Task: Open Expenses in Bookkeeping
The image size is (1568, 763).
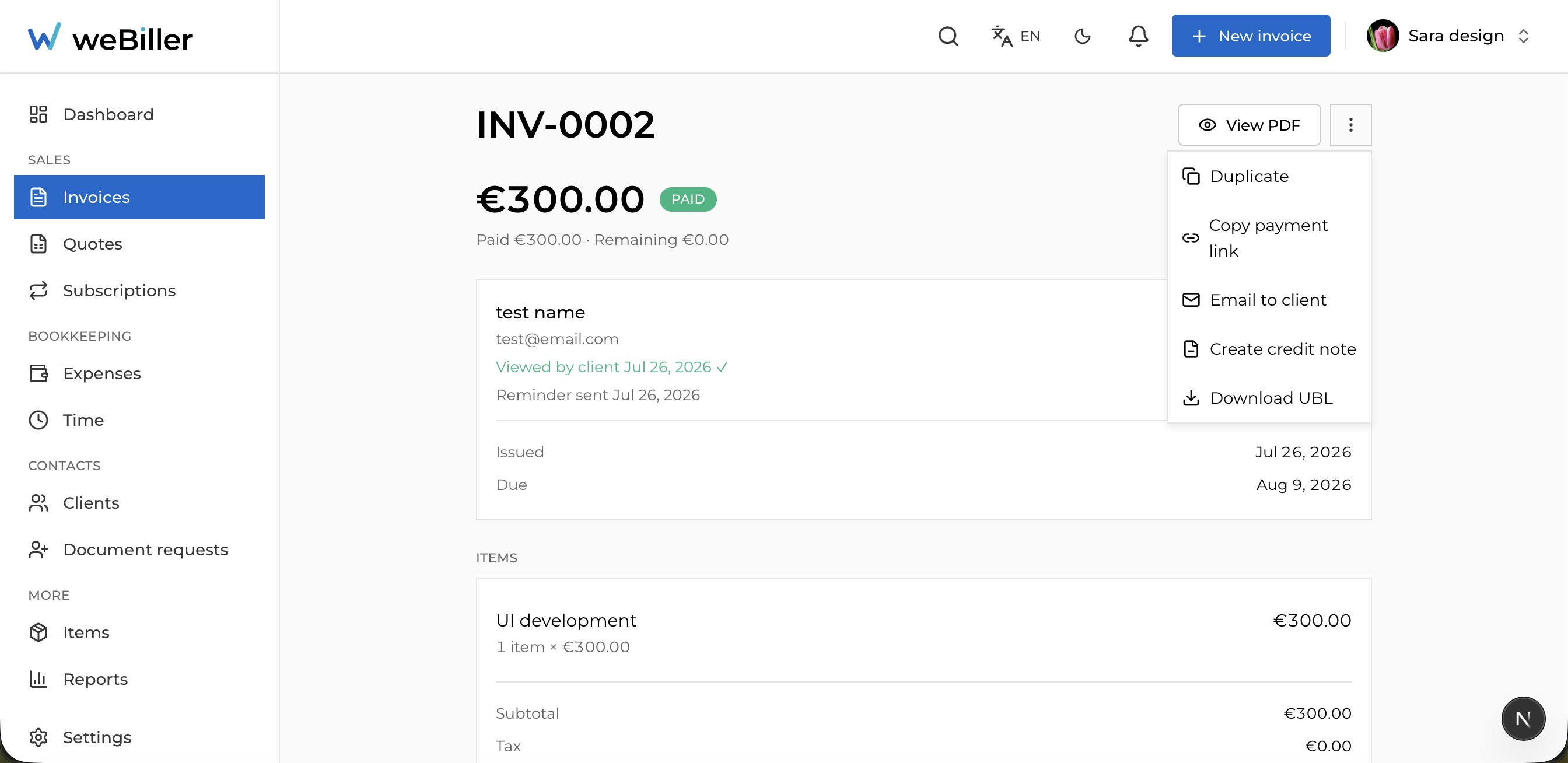Action: click(139, 373)
